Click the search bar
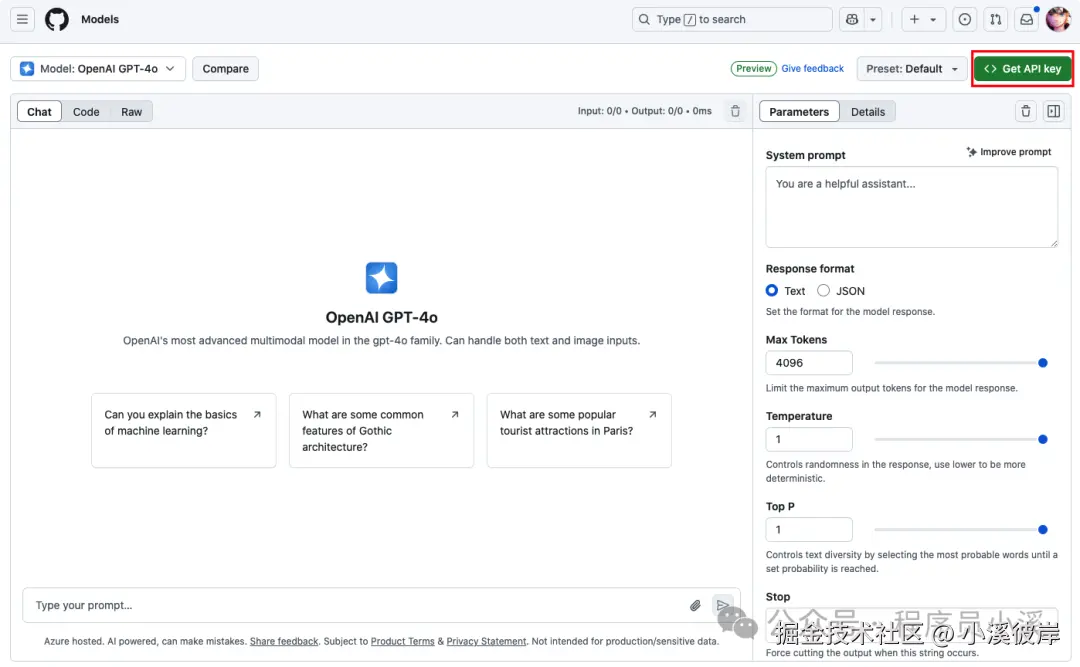Screen dimensions: 1080x667 (x=731, y=19)
